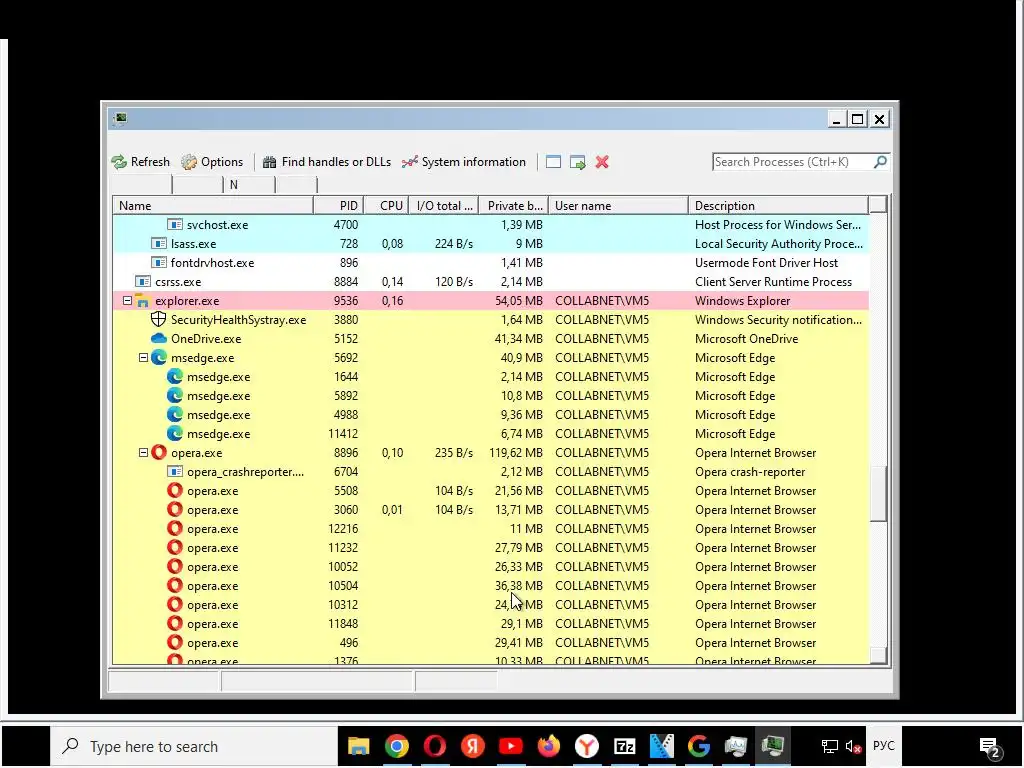
Task: Click the Edge icon for PID 11412
Action: coord(174,433)
